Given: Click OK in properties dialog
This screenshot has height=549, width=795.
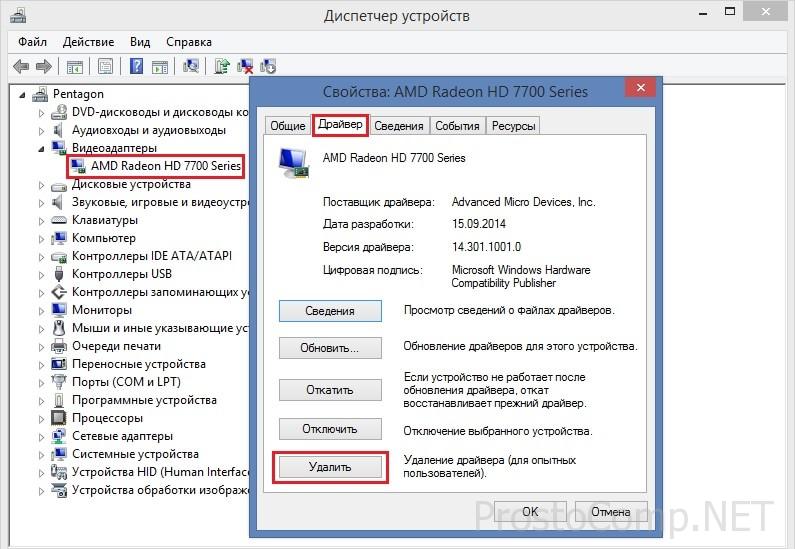Looking at the screenshot, I should pyautogui.click(x=530, y=511).
